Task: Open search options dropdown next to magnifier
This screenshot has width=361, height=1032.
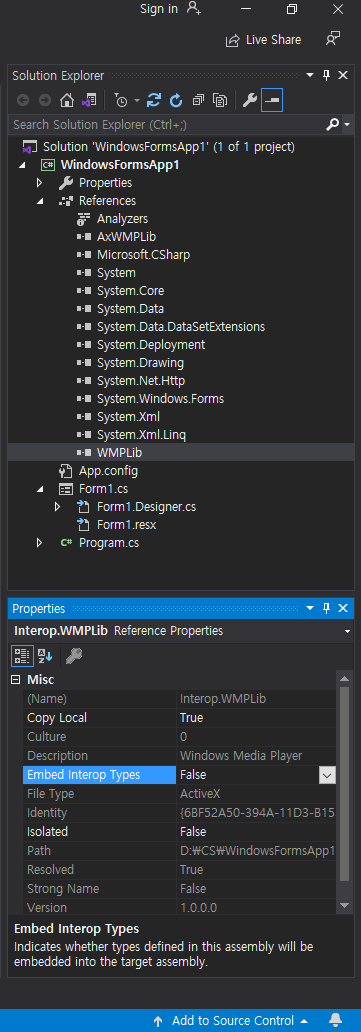Action: click(347, 124)
